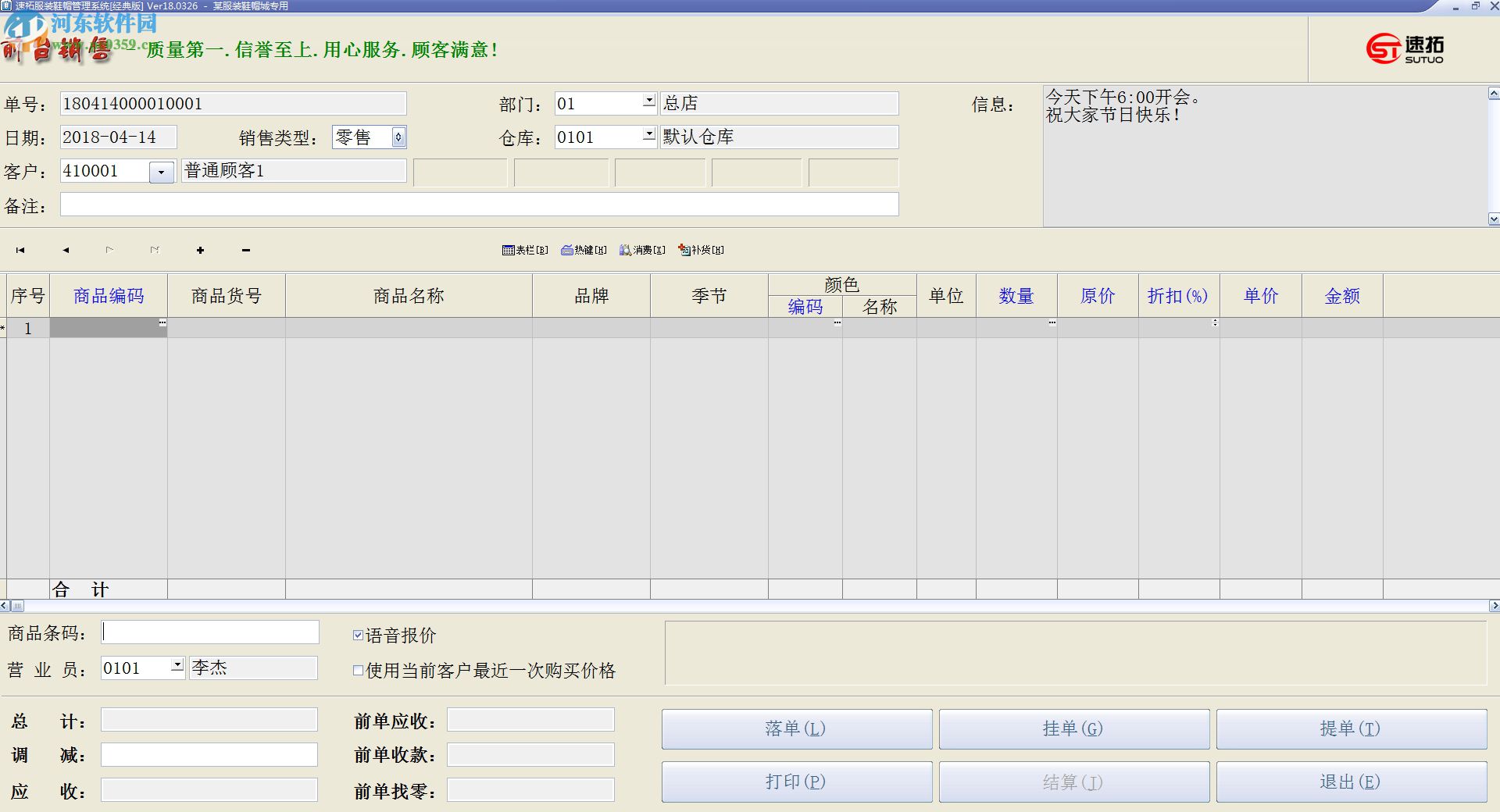Open the 销售类型 dropdown
1500x812 pixels.
pyautogui.click(x=398, y=137)
